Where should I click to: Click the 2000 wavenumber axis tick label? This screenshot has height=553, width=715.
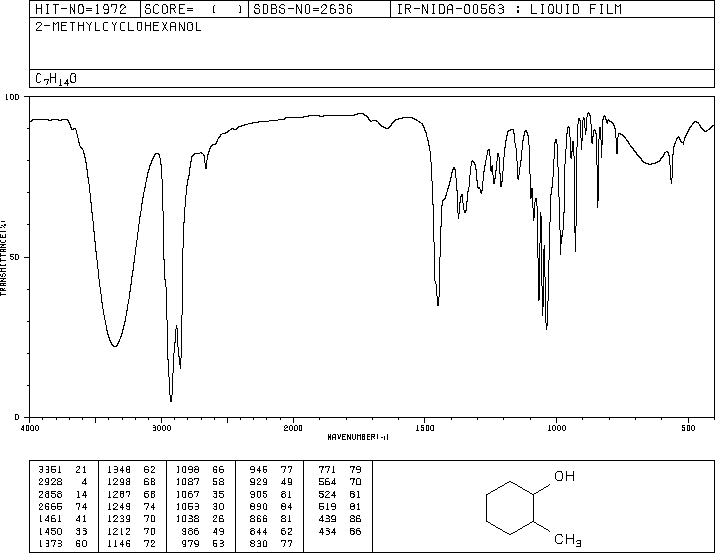tap(293, 428)
